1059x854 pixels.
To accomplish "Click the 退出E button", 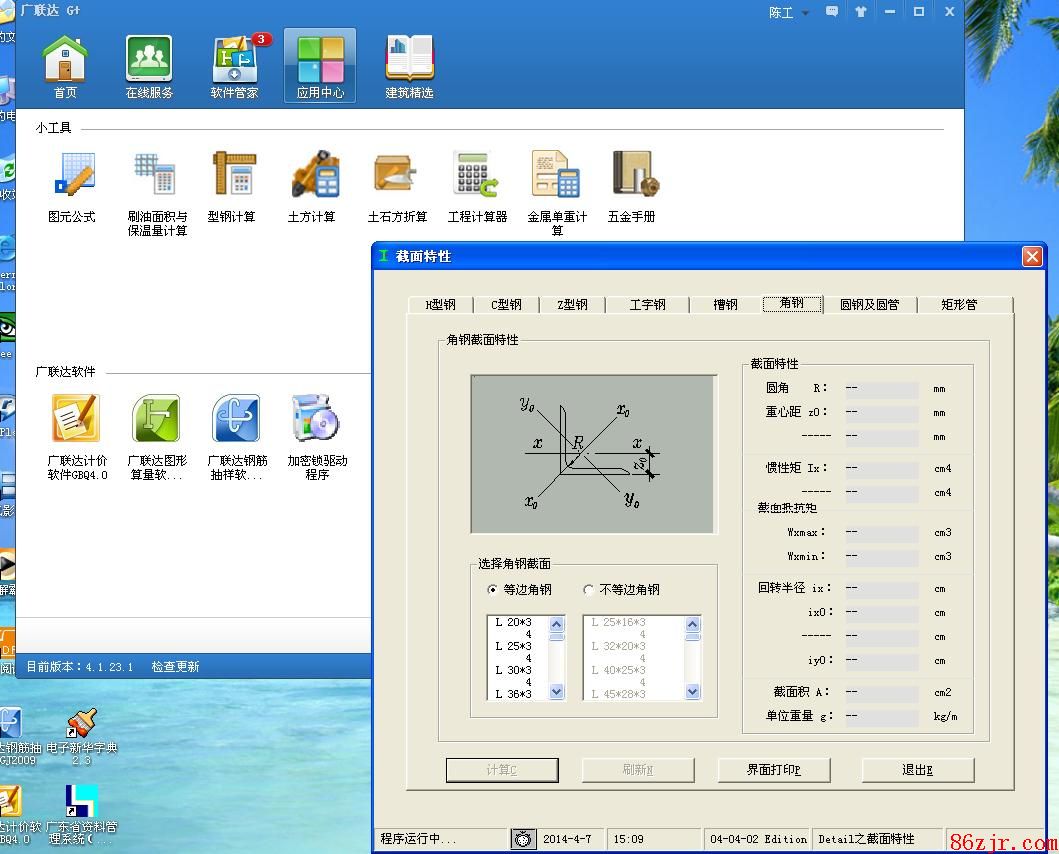I will 917,770.
